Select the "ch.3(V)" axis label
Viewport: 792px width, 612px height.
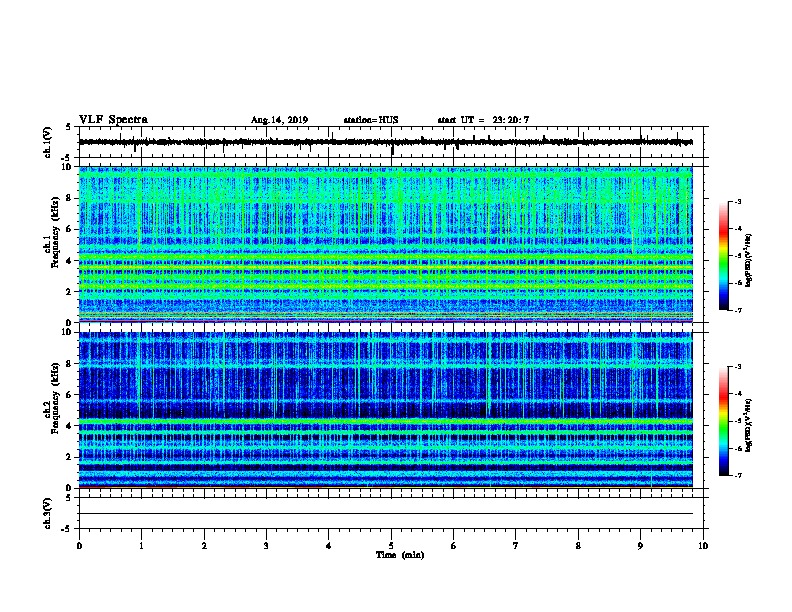[47, 513]
